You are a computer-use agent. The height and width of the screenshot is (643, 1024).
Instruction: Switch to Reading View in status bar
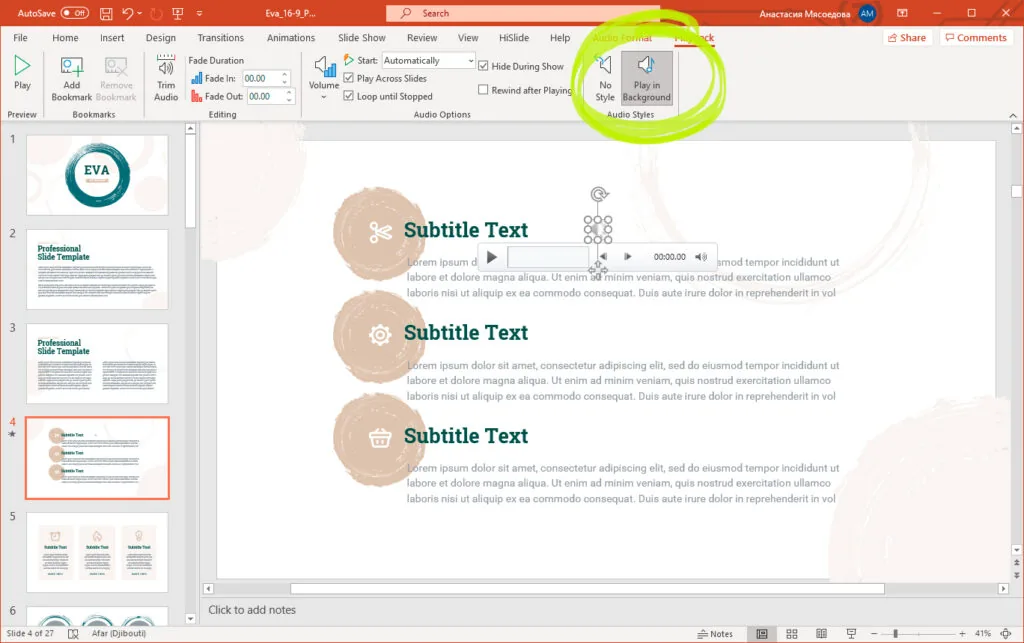tap(822, 634)
